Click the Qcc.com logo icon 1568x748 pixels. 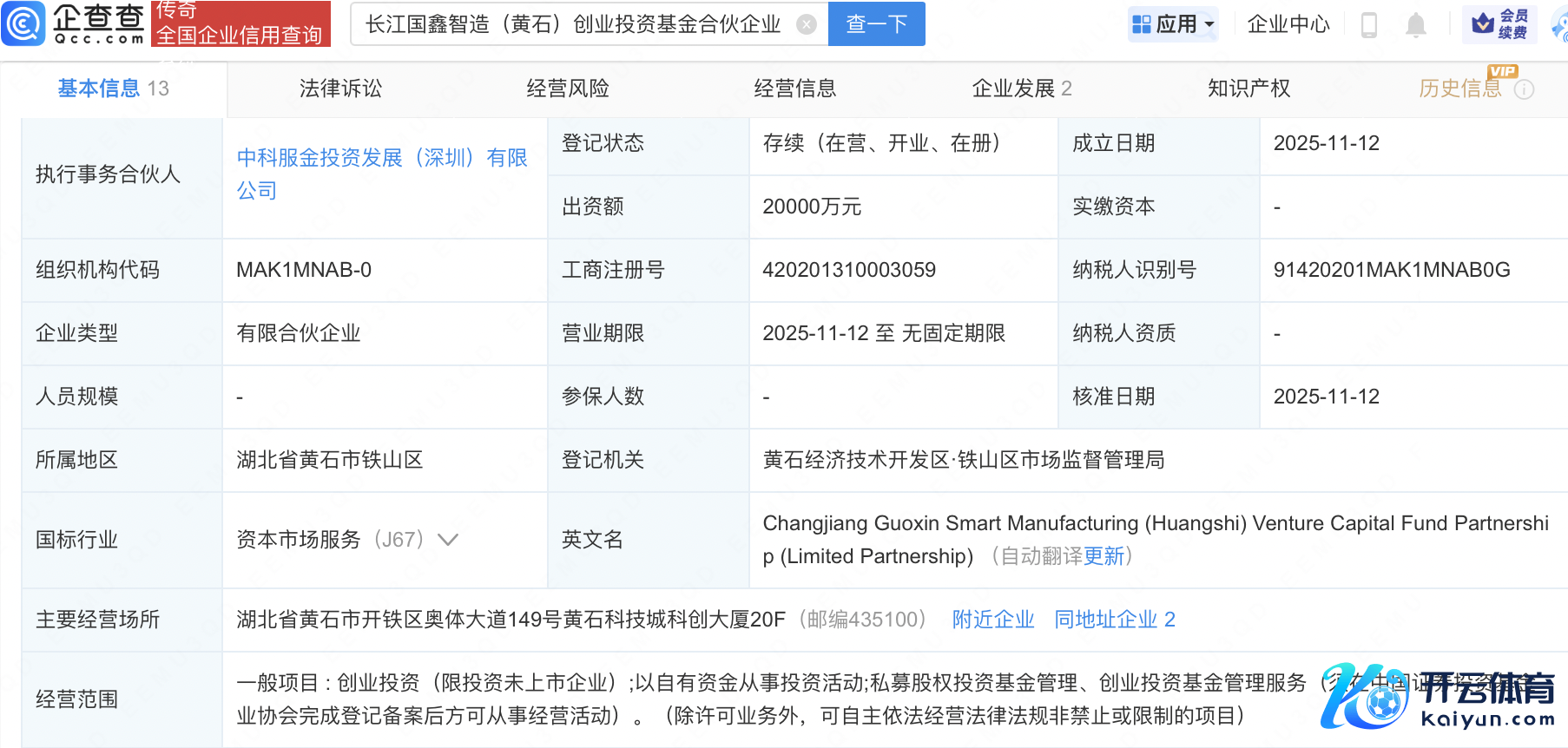[23, 23]
